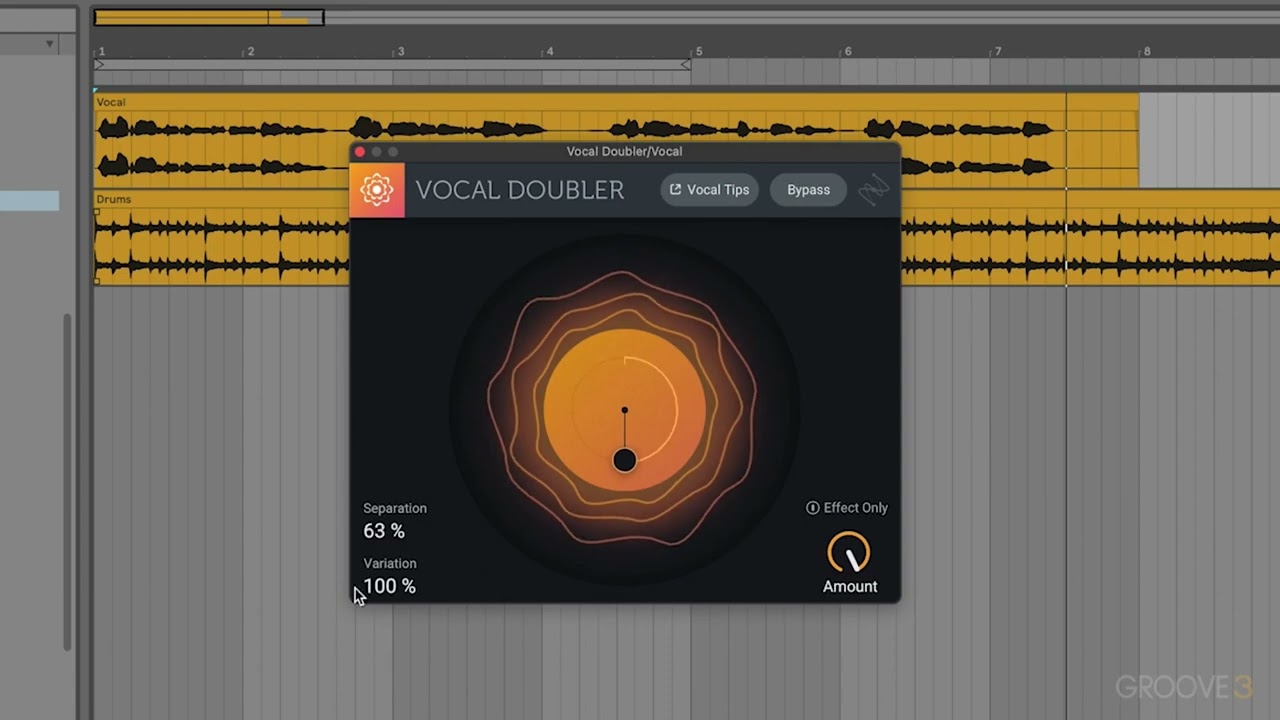
Task: Click the arrangement overview bar at top
Action: [209, 17]
